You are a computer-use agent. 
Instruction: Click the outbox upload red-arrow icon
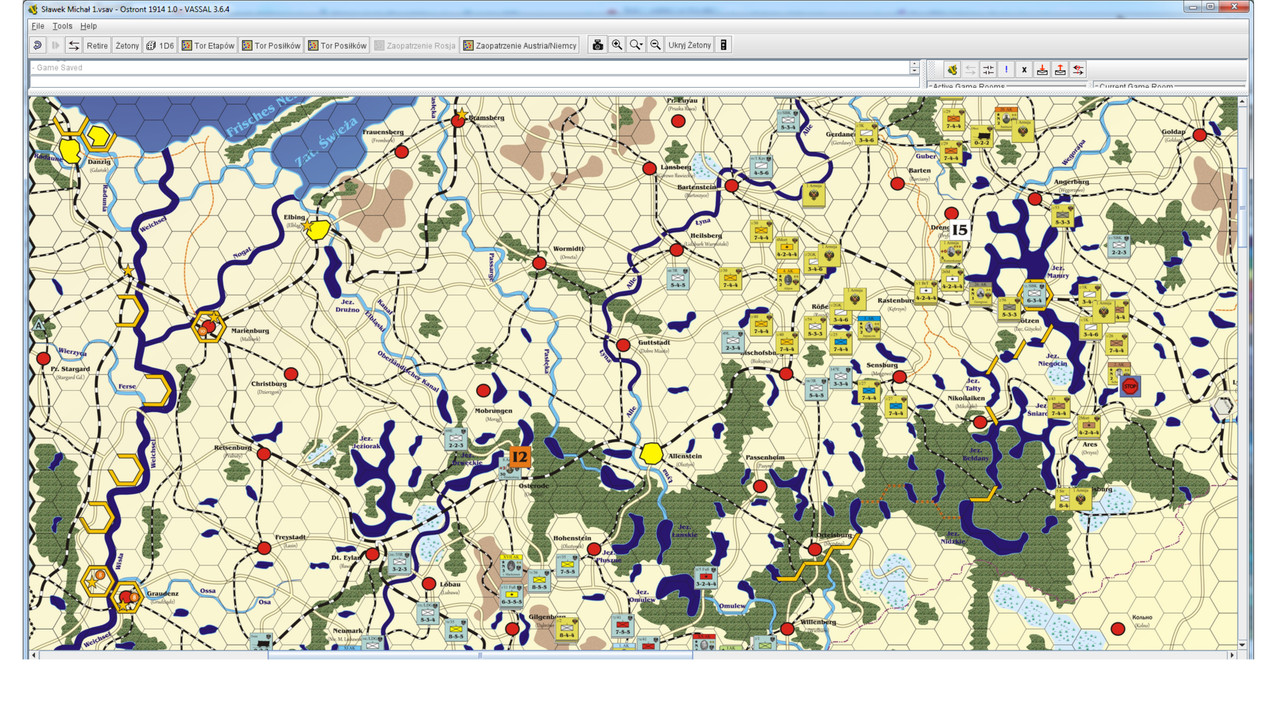tap(1060, 69)
